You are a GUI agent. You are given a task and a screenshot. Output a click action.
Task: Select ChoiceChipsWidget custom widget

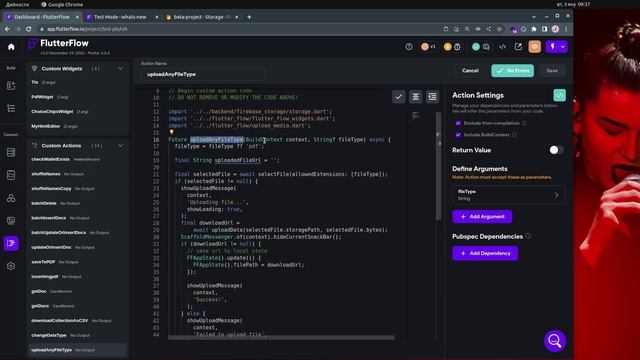(78, 111)
